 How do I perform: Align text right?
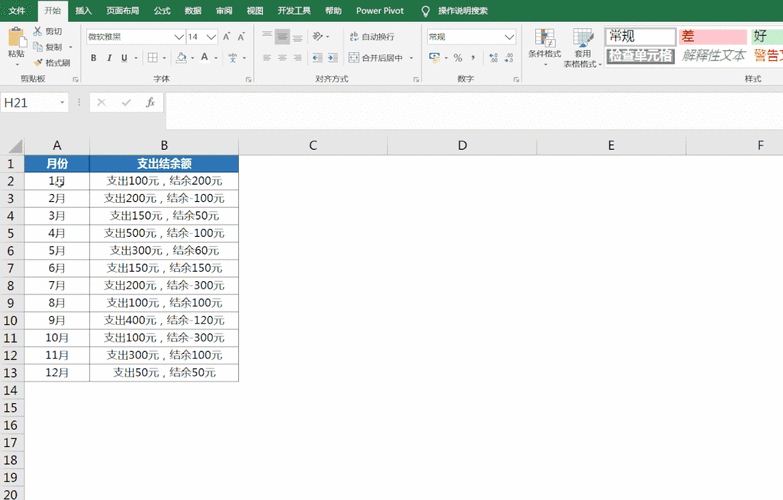coord(298,58)
